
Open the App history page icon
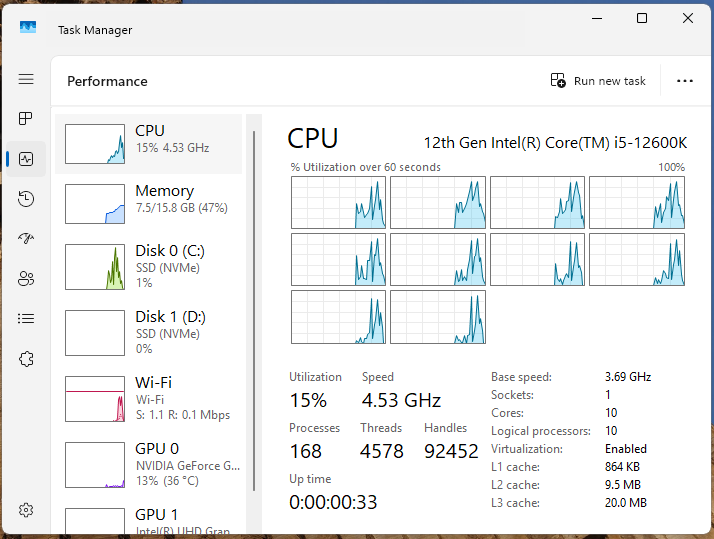(x=26, y=199)
